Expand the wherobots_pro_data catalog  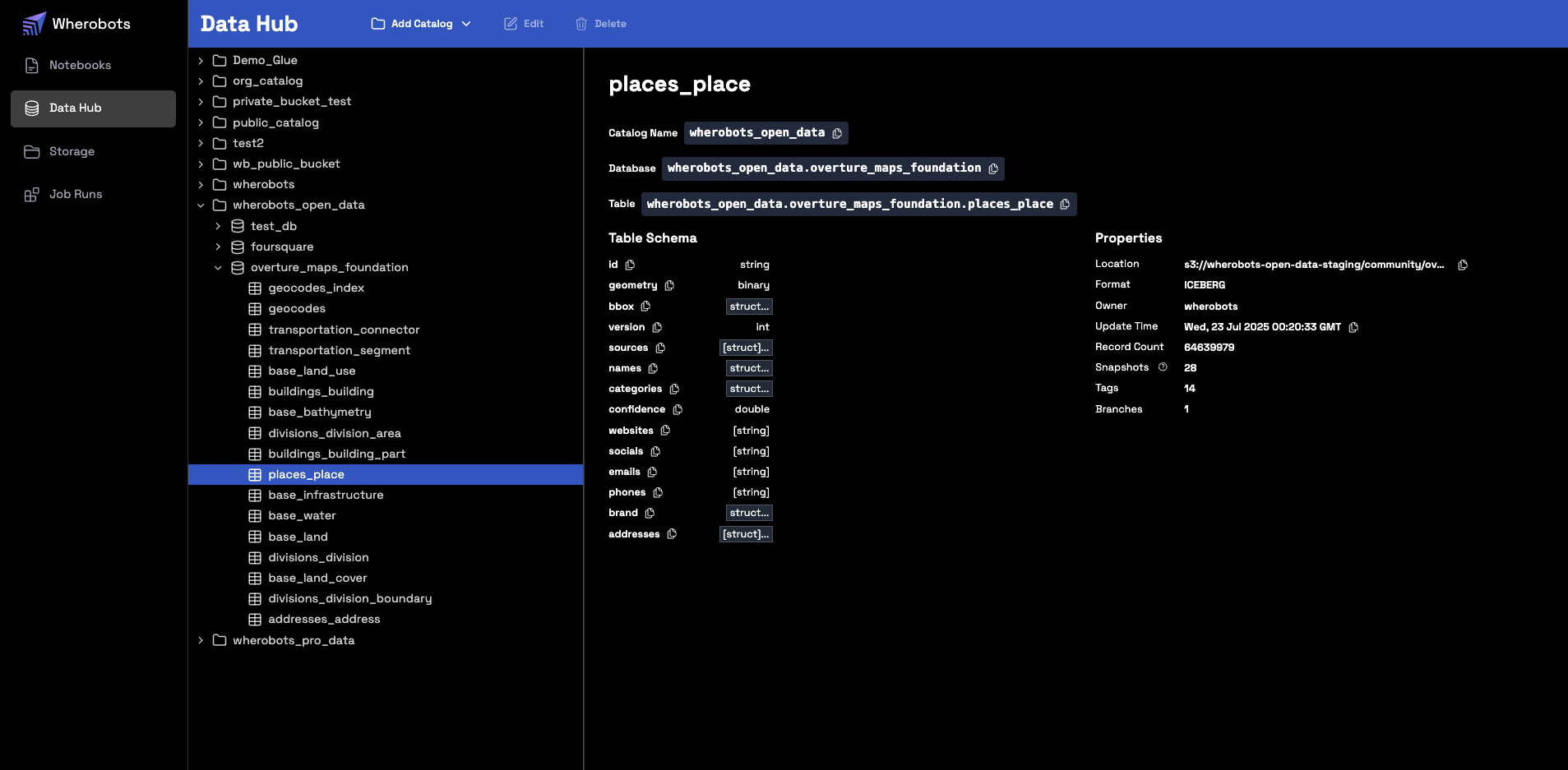tap(201, 640)
